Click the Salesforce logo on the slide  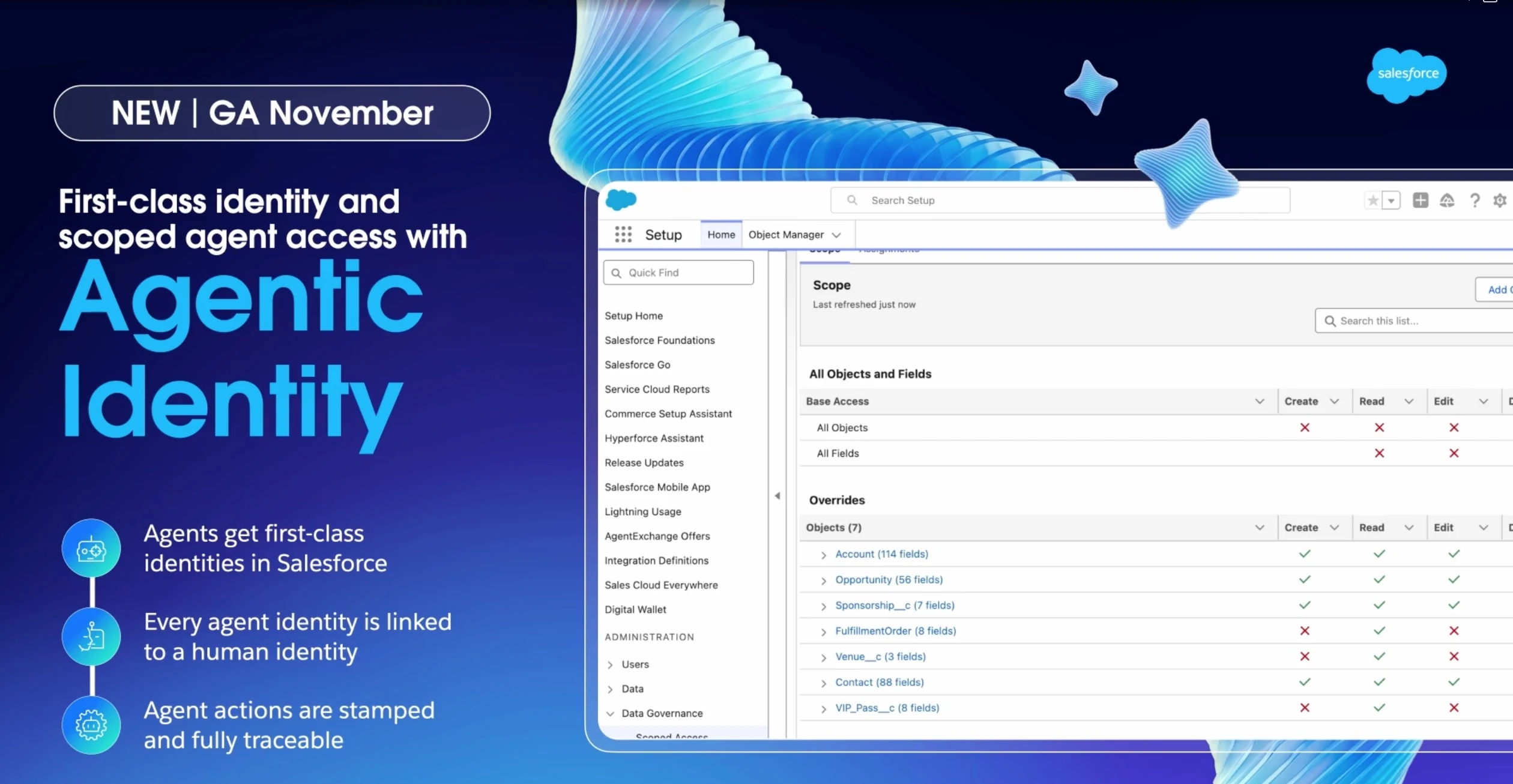pyautogui.click(x=1407, y=75)
